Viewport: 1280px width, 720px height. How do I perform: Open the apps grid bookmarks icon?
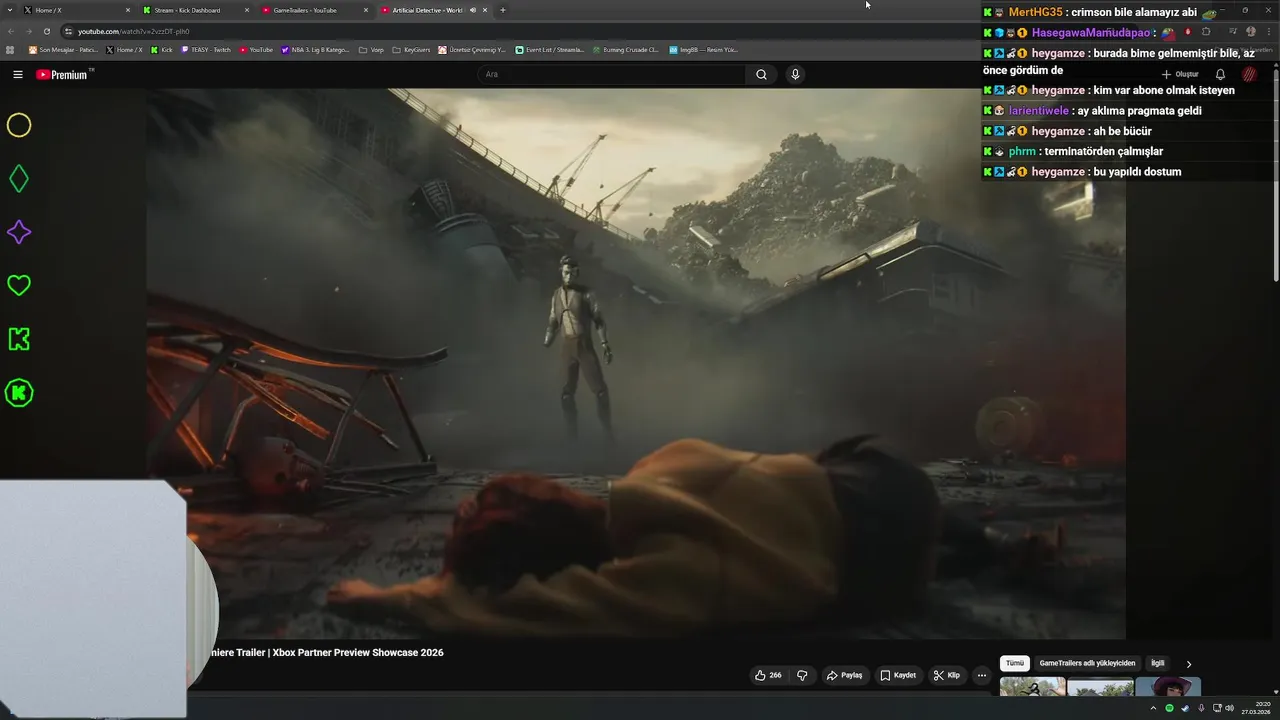click(x=10, y=49)
